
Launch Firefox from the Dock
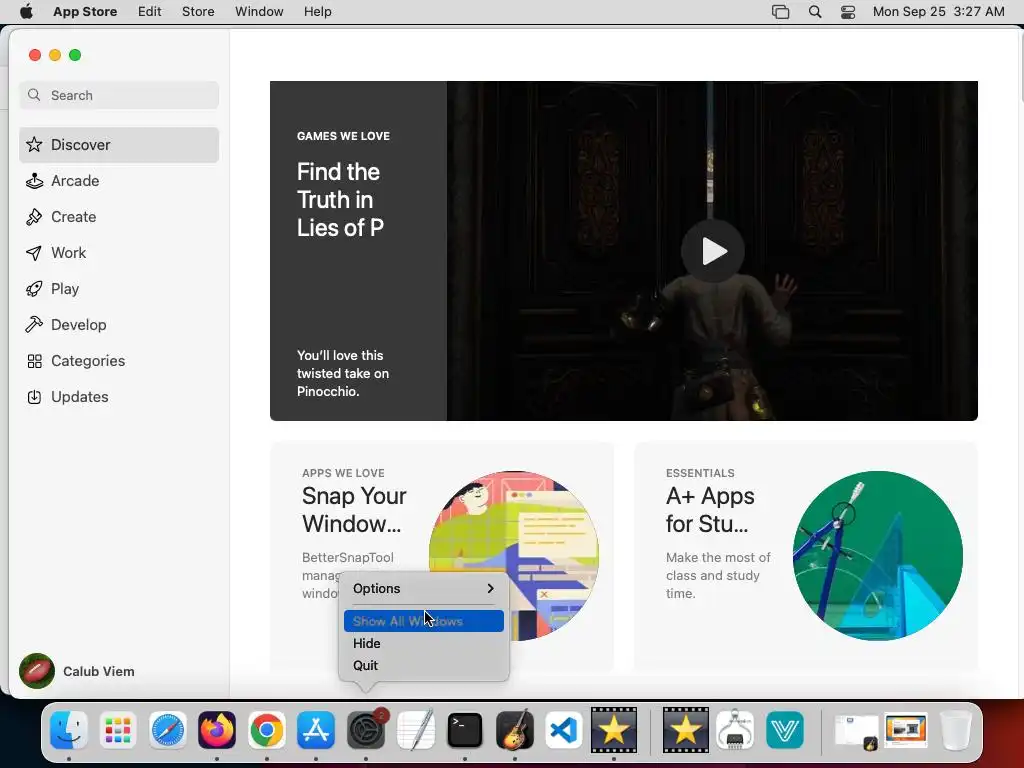point(217,729)
